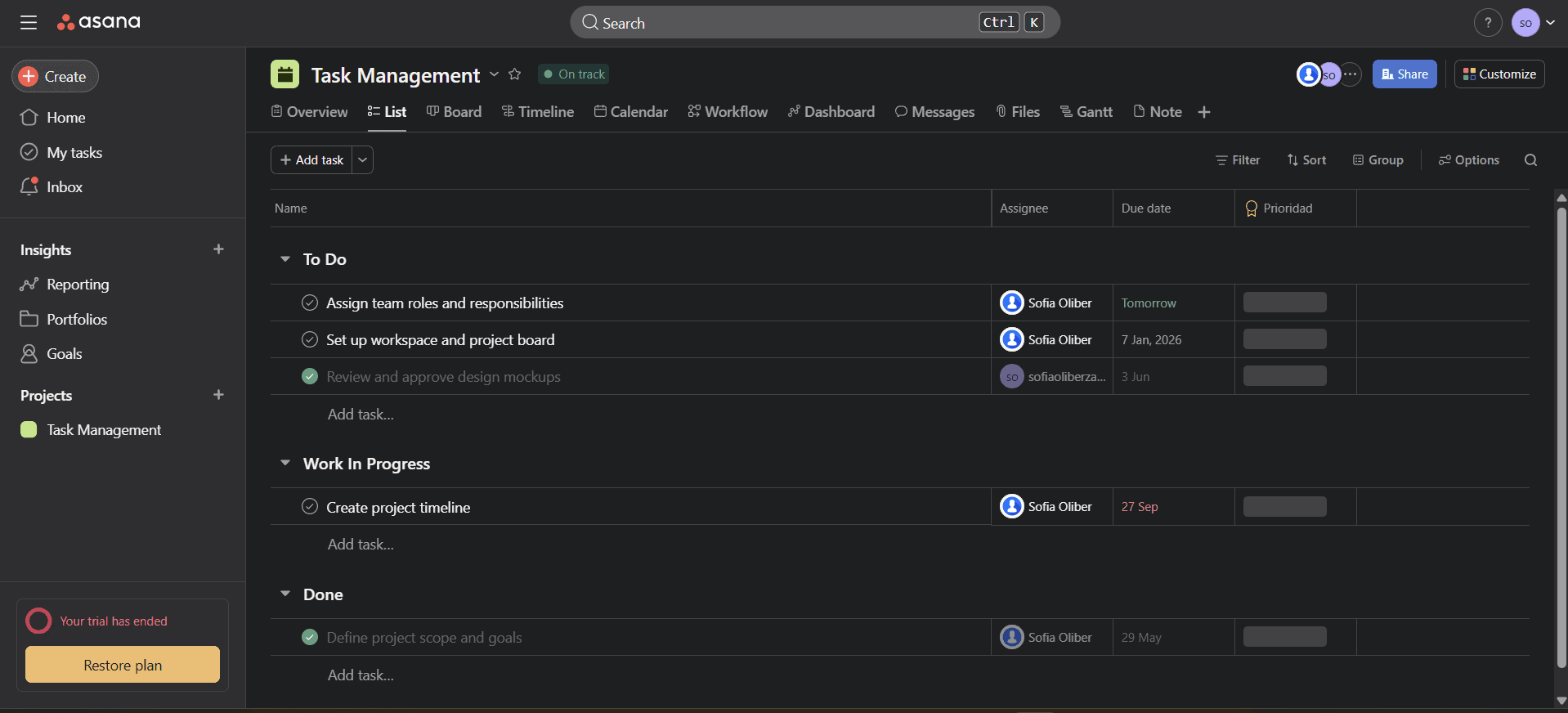
Task: Click the search magnifier icon in list toolbar
Action: 1530,160
